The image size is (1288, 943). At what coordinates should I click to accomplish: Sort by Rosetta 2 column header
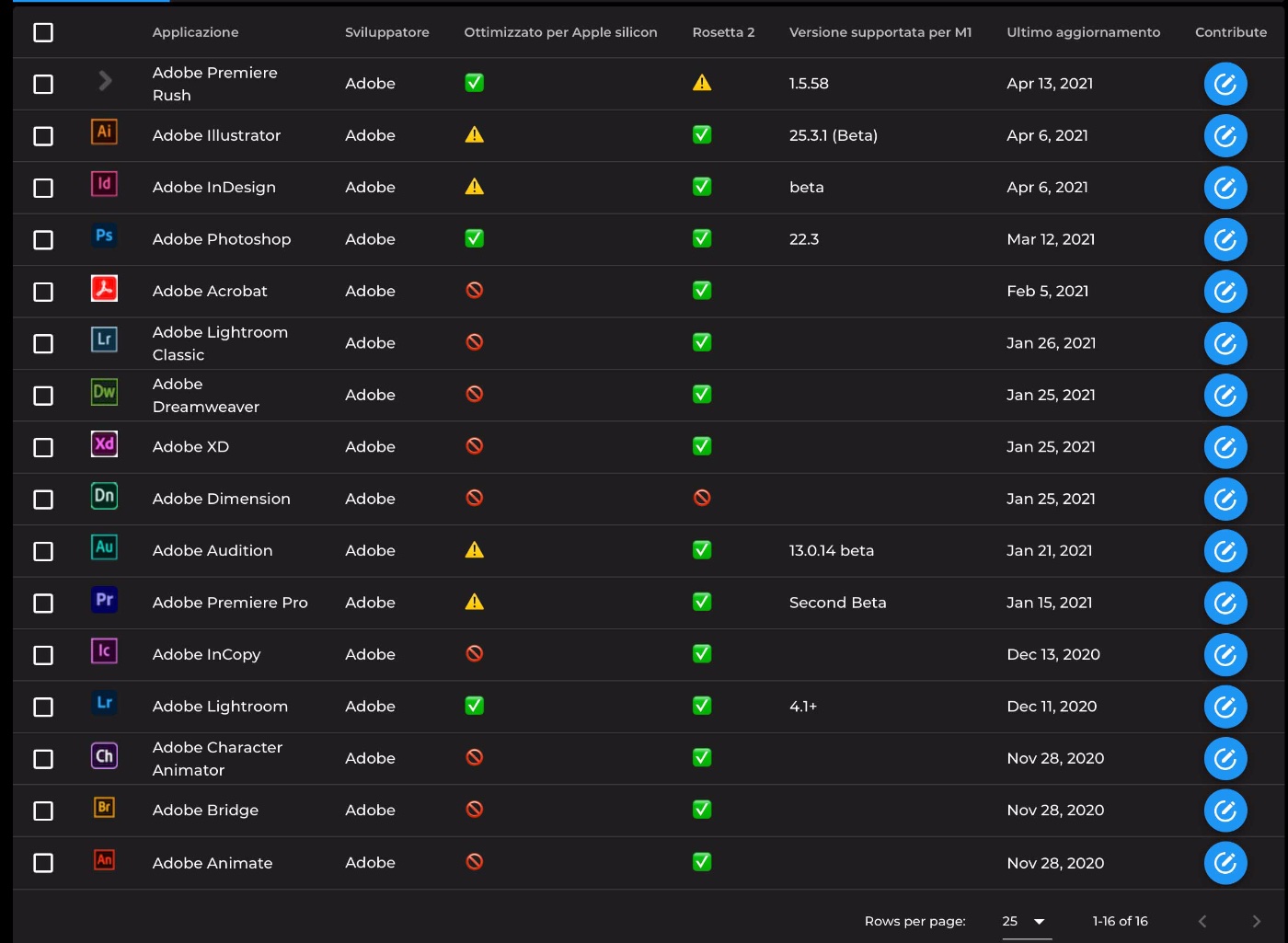coord(723,32)
